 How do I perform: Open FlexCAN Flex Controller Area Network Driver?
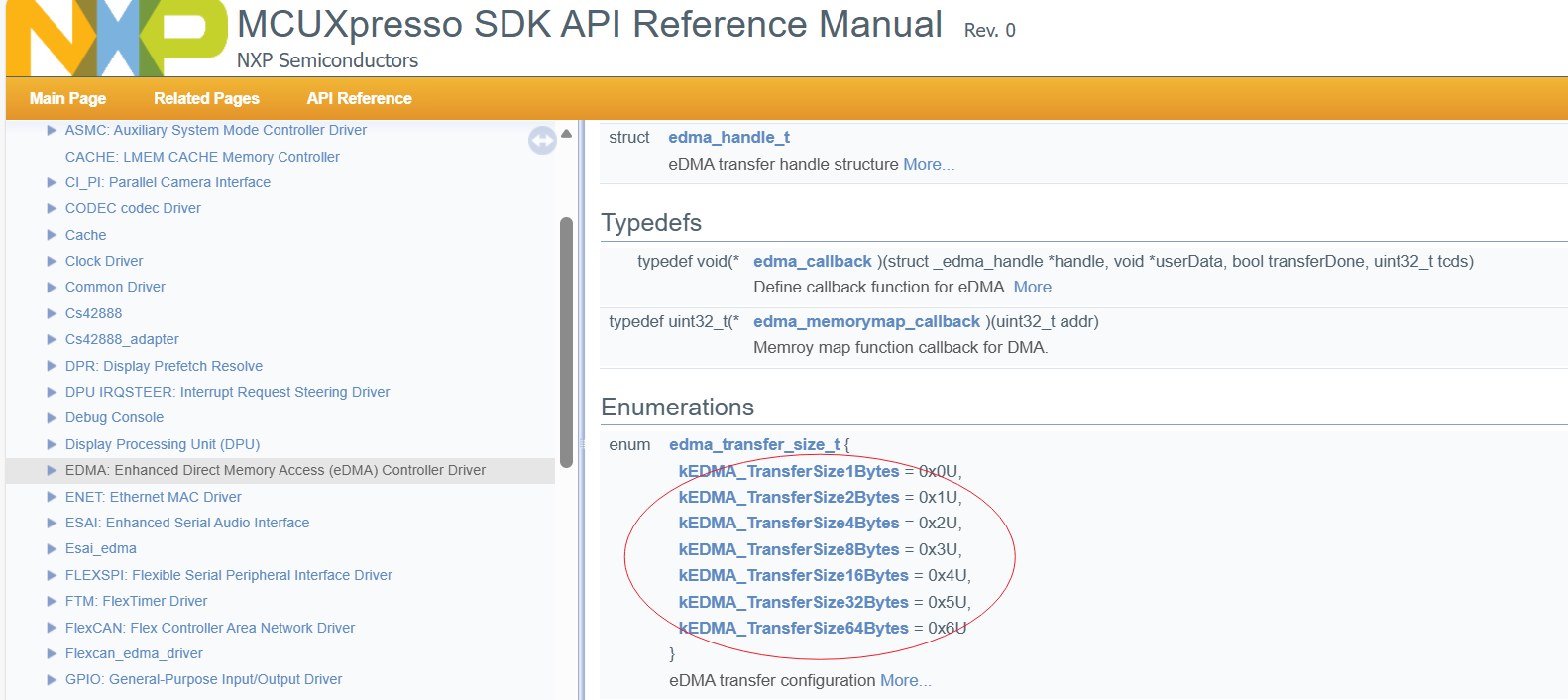pyautogui.click(x=210, y=628)
